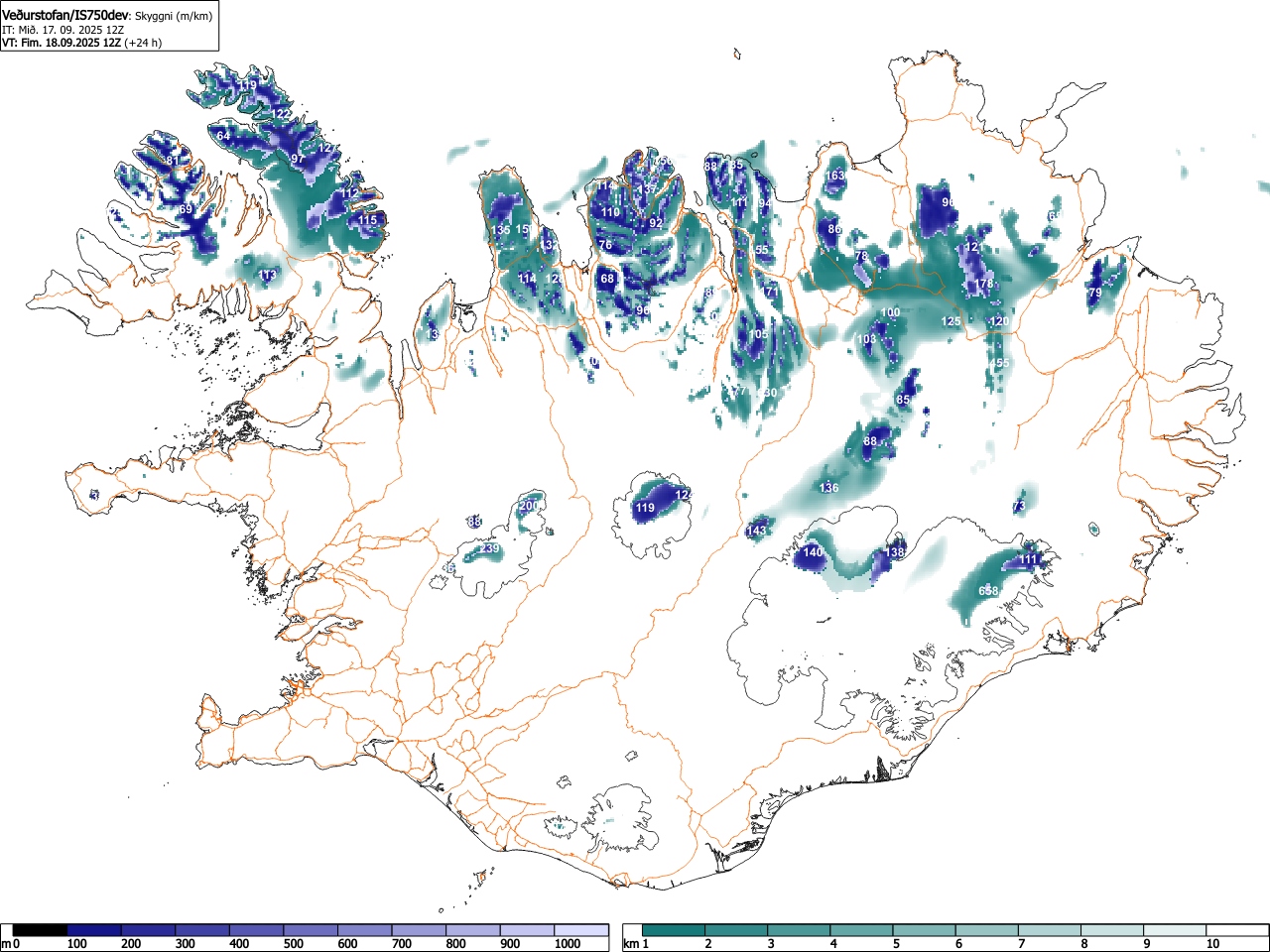Click the '76' visibility value

(605, 245)
